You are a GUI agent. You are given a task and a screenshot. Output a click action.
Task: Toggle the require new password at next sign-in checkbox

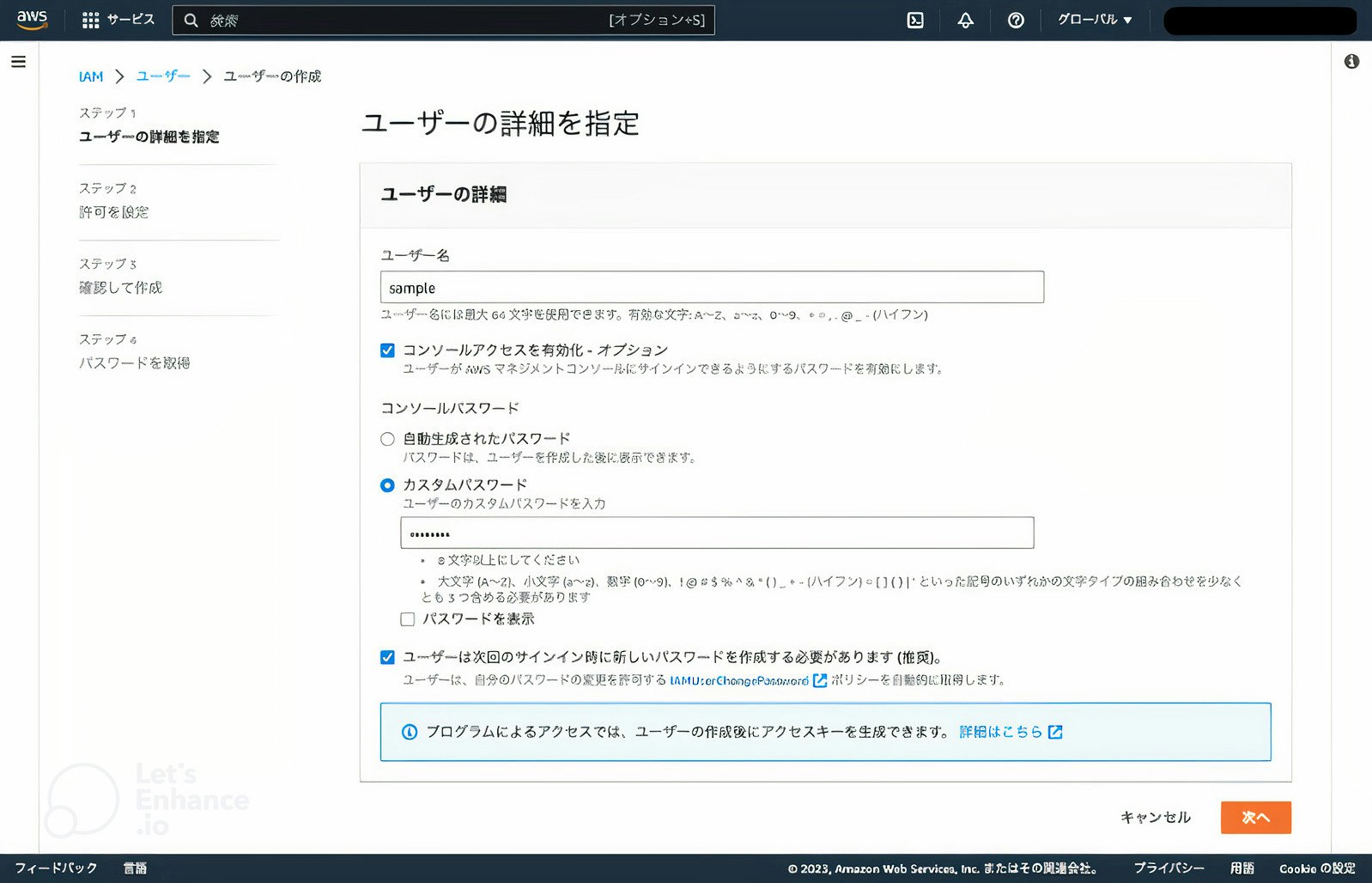(x=387, y=657)
